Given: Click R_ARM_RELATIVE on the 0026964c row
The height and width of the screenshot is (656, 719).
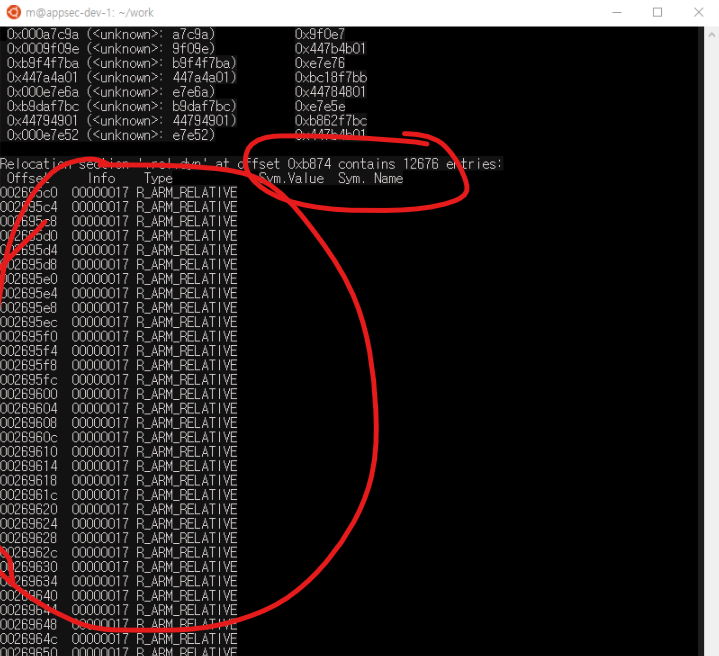Looking at the screenshot, I should (187, 639).
